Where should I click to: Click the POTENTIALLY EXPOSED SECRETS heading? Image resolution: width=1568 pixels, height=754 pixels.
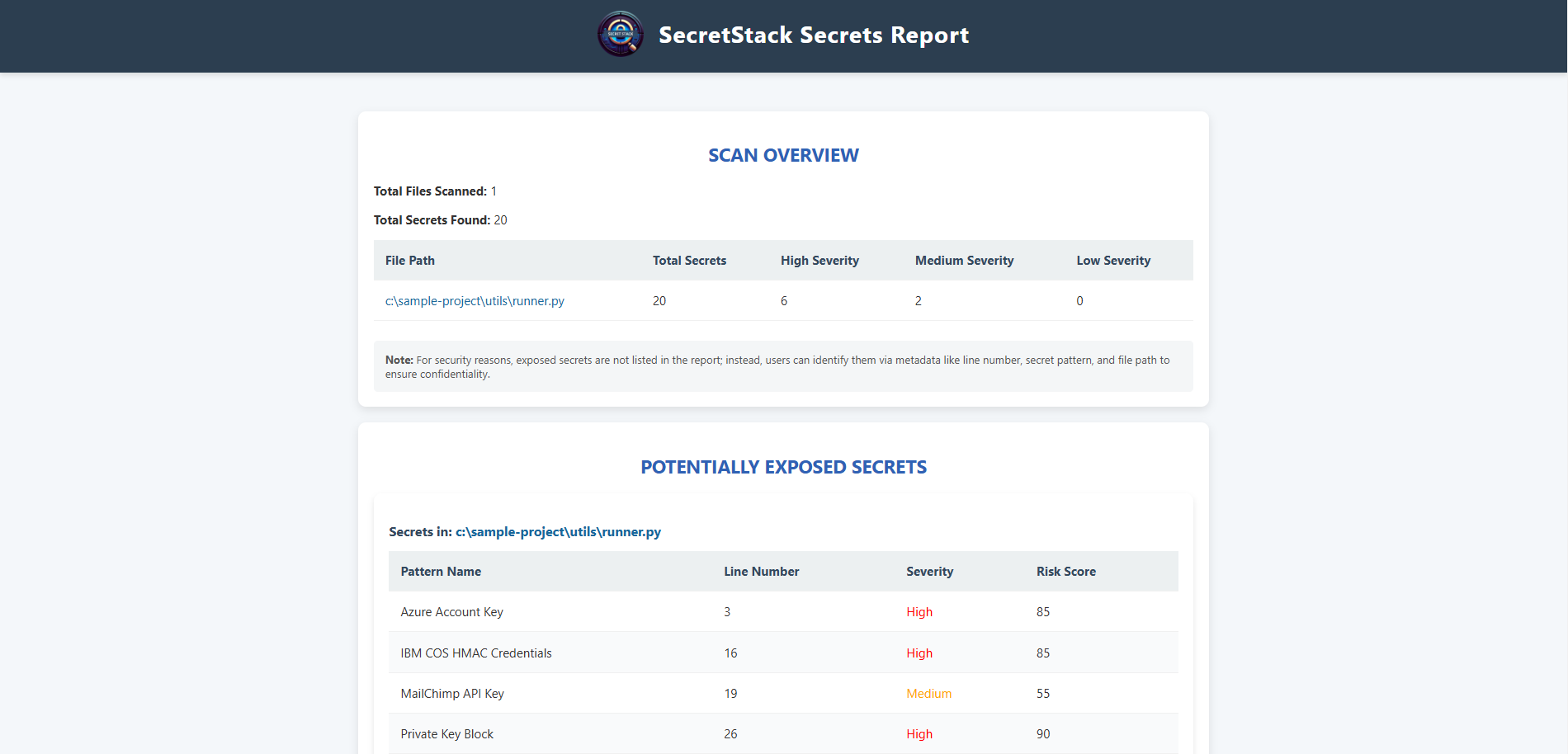tap(783, 467)
